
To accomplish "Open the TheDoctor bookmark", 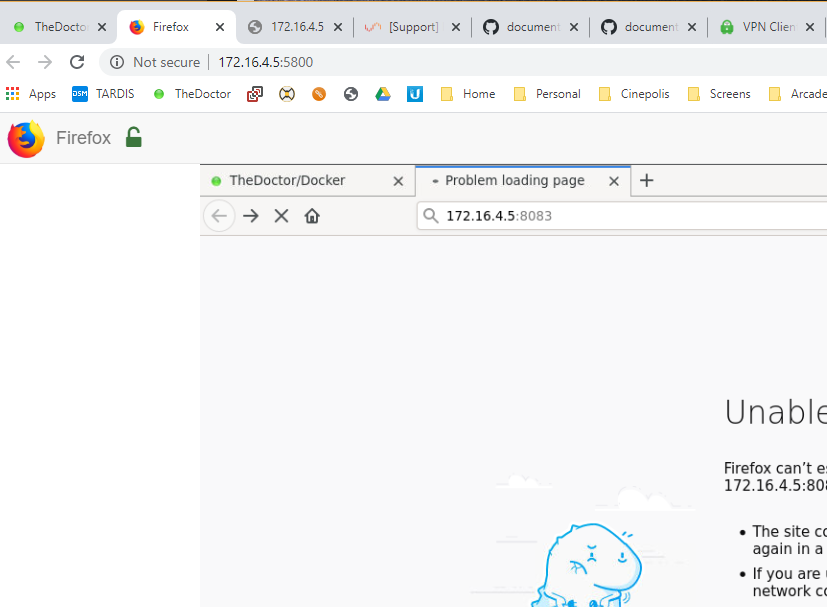I will 192,94.
